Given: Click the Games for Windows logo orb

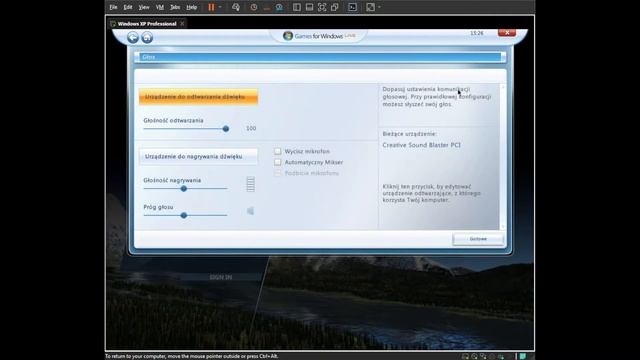Looking at the screenshot, I should 288,36.
